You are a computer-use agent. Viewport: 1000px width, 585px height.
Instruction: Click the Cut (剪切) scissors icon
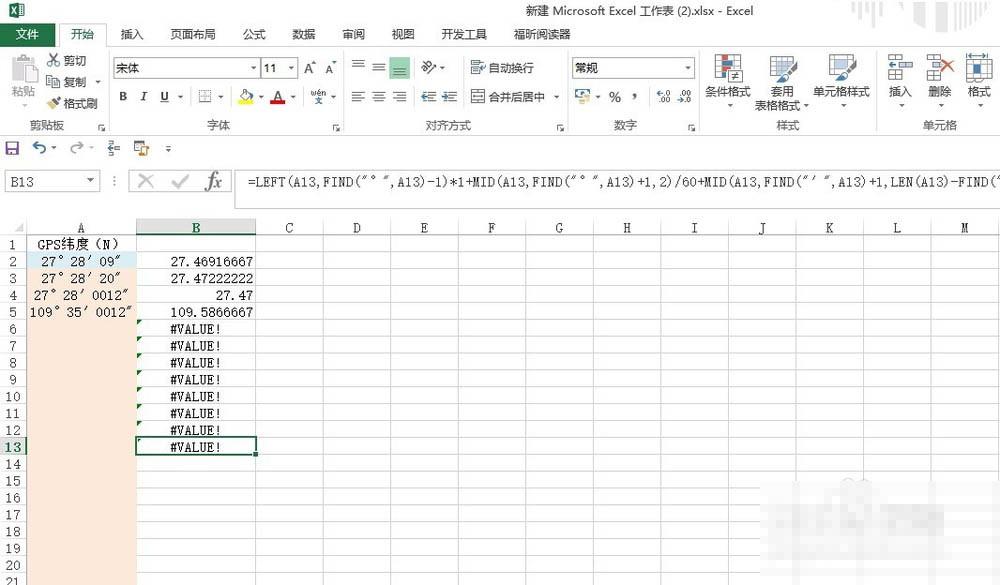tap(54, 61)
